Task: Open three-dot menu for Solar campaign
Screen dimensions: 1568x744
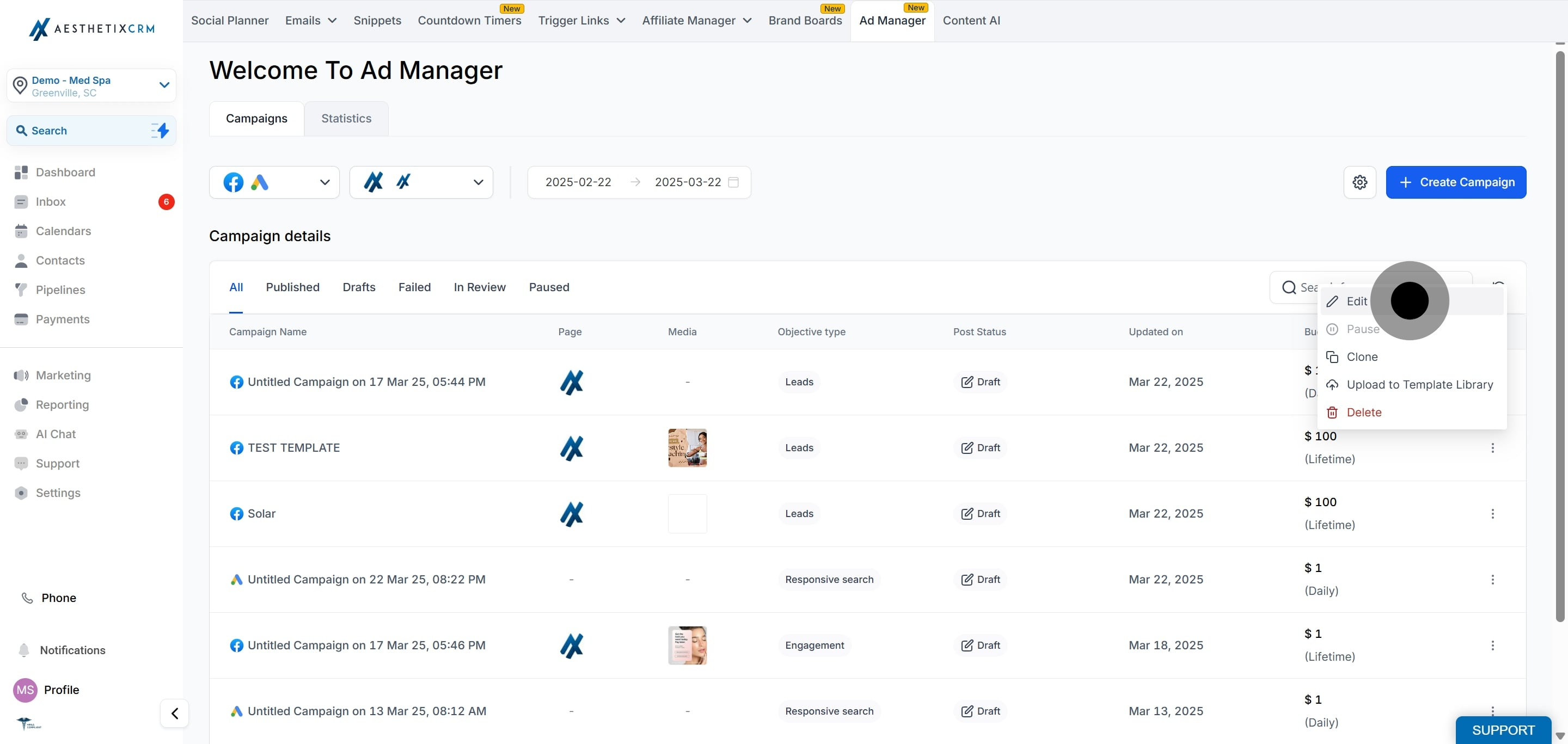Action: (x=1492, y=513)
